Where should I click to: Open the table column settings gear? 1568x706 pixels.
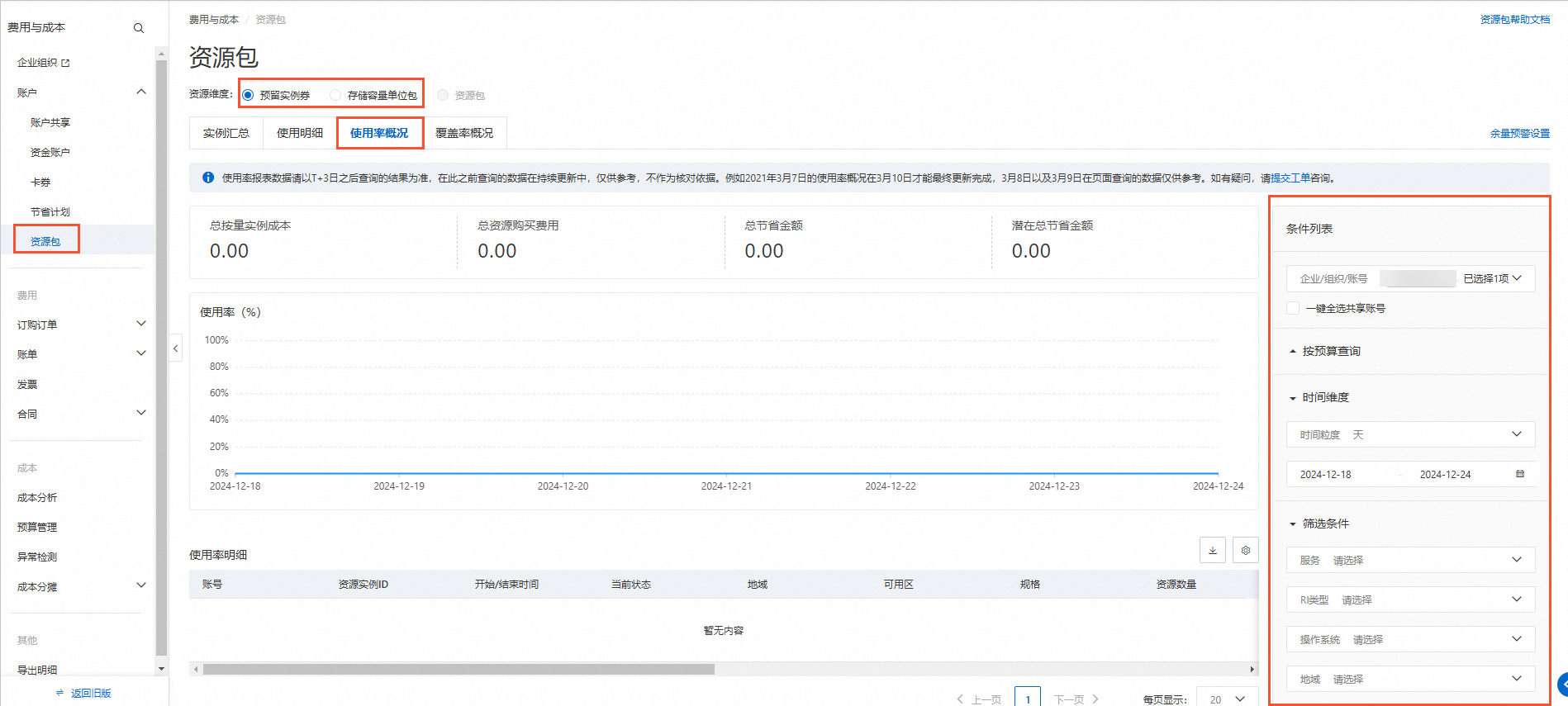point(1246,550)
